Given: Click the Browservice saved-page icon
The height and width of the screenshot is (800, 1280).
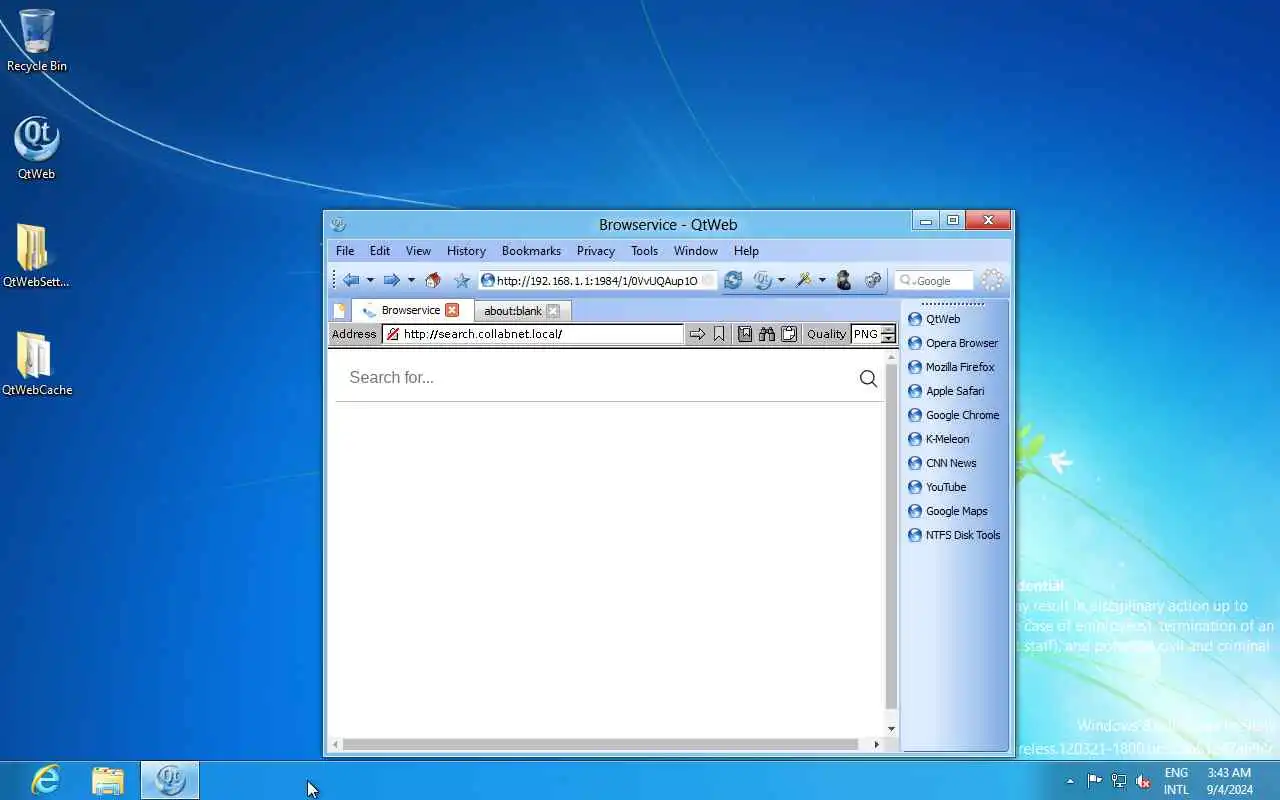Looking at the screenshot, I should coord(745,334).
